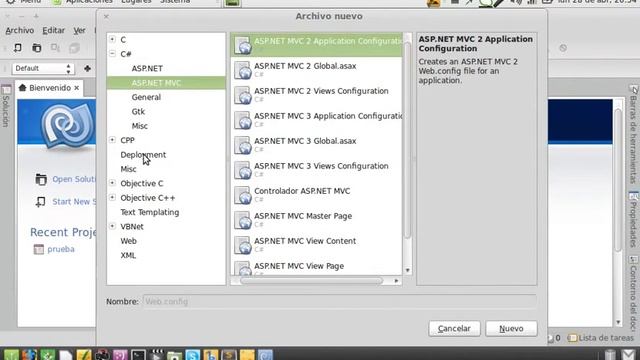Select ASP.NET MVC View Page template
This screenshot has width=640, height=360.
click(317, 267)
